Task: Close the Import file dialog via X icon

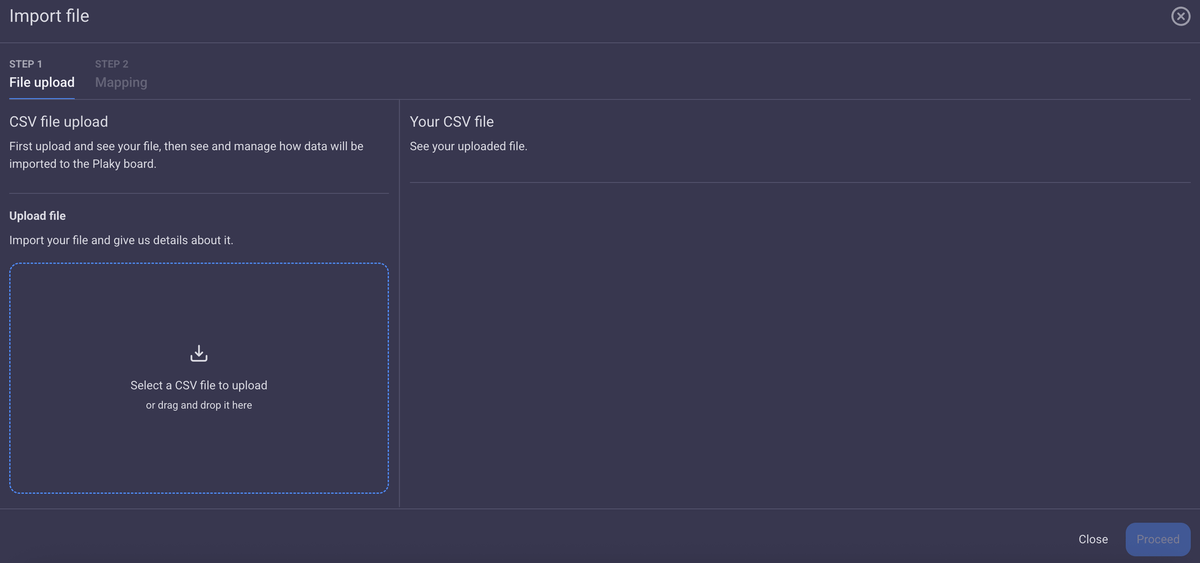Action: pos(1180,17)
